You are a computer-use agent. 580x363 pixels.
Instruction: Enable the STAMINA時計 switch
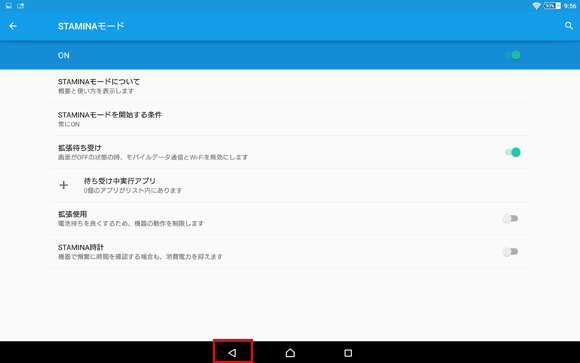[510, 252]
